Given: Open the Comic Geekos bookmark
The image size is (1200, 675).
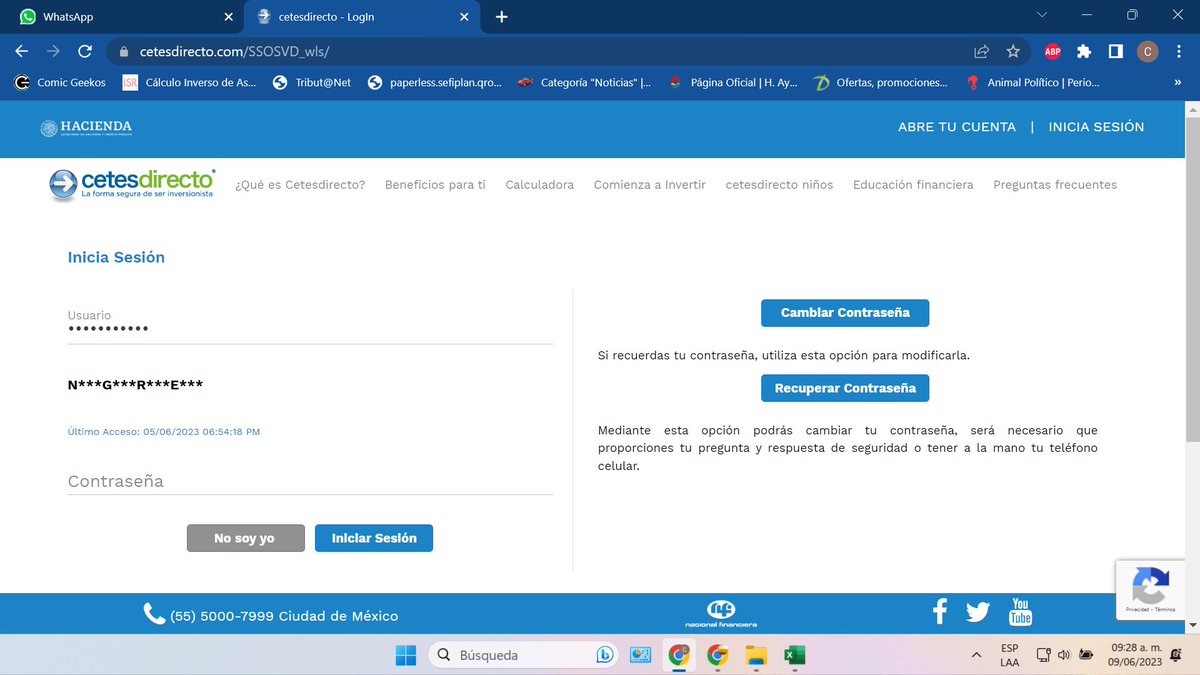Looking at the screenshot, I should tap(60, 83).
